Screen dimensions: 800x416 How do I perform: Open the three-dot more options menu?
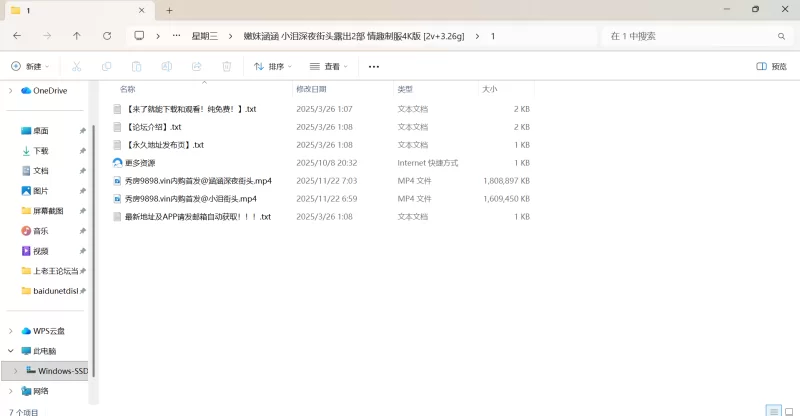(374, 67)
